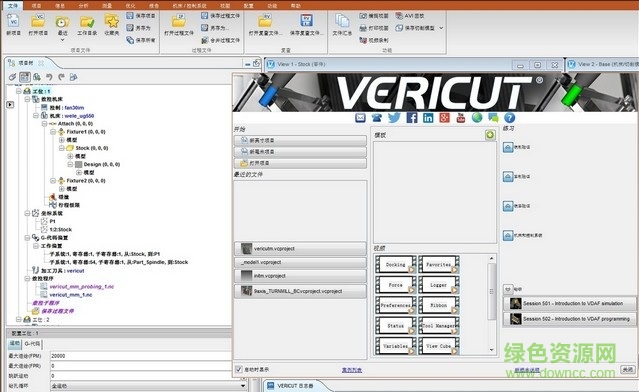Select vericut_mm_f.nc in project tree

click(x=71, y=295)
